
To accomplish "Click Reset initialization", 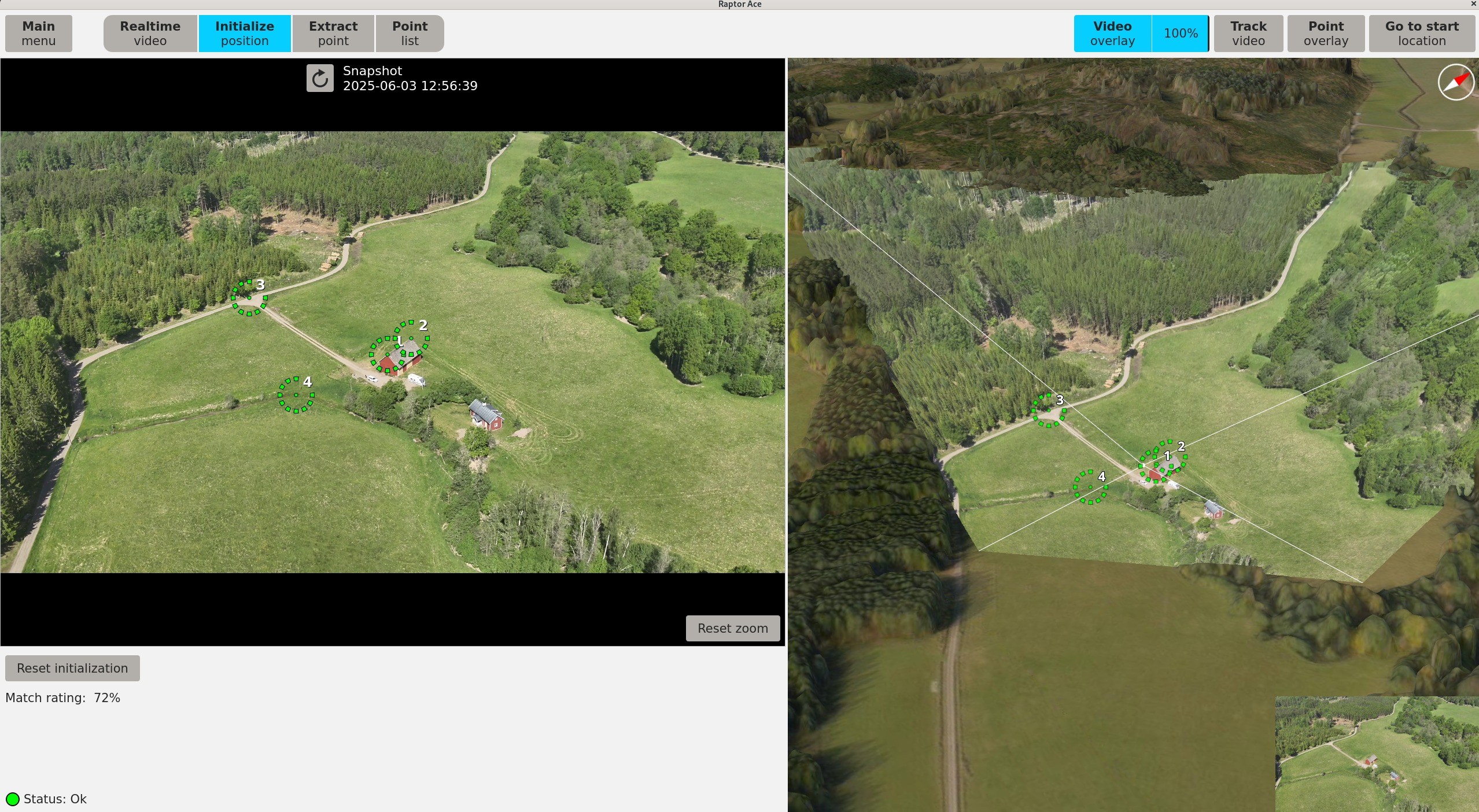I will click(72, 668).
